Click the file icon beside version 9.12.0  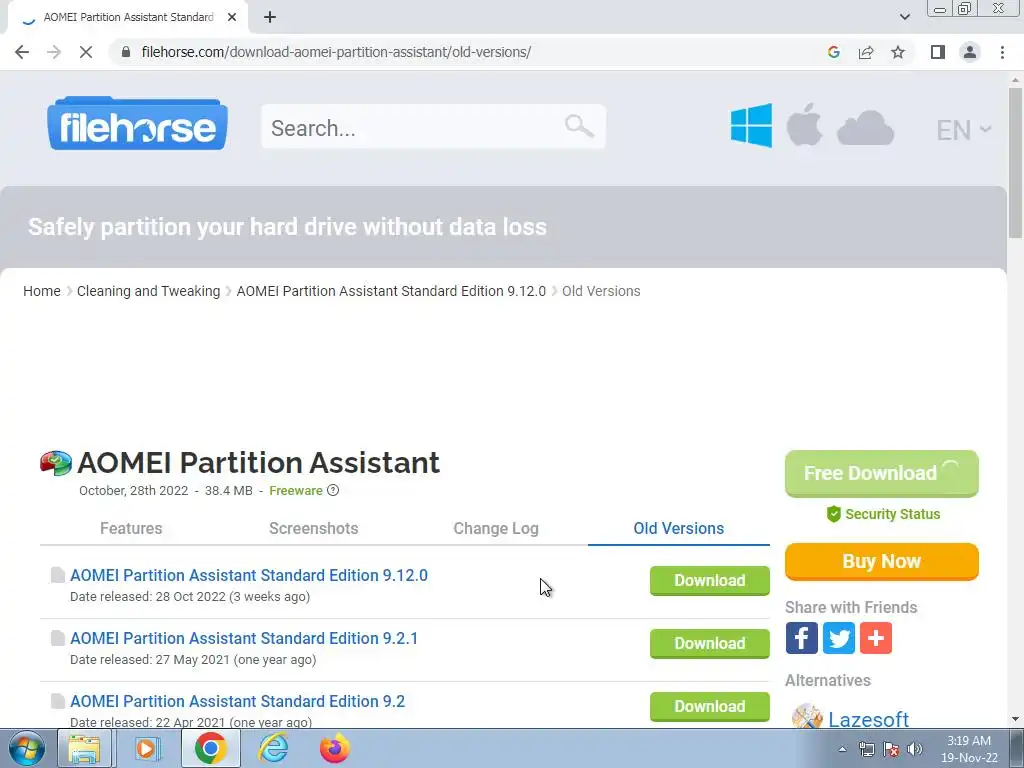tap(57, 575)
